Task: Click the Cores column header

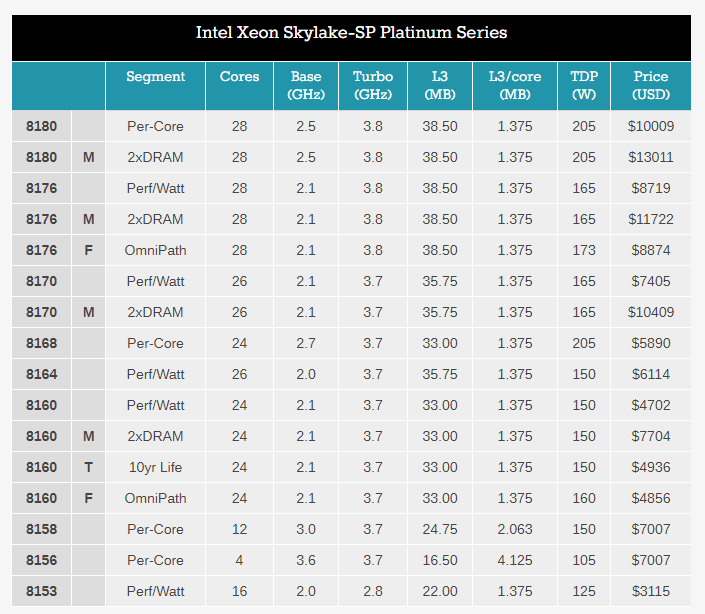Action: pyautogui.click(x=239, y=77)
